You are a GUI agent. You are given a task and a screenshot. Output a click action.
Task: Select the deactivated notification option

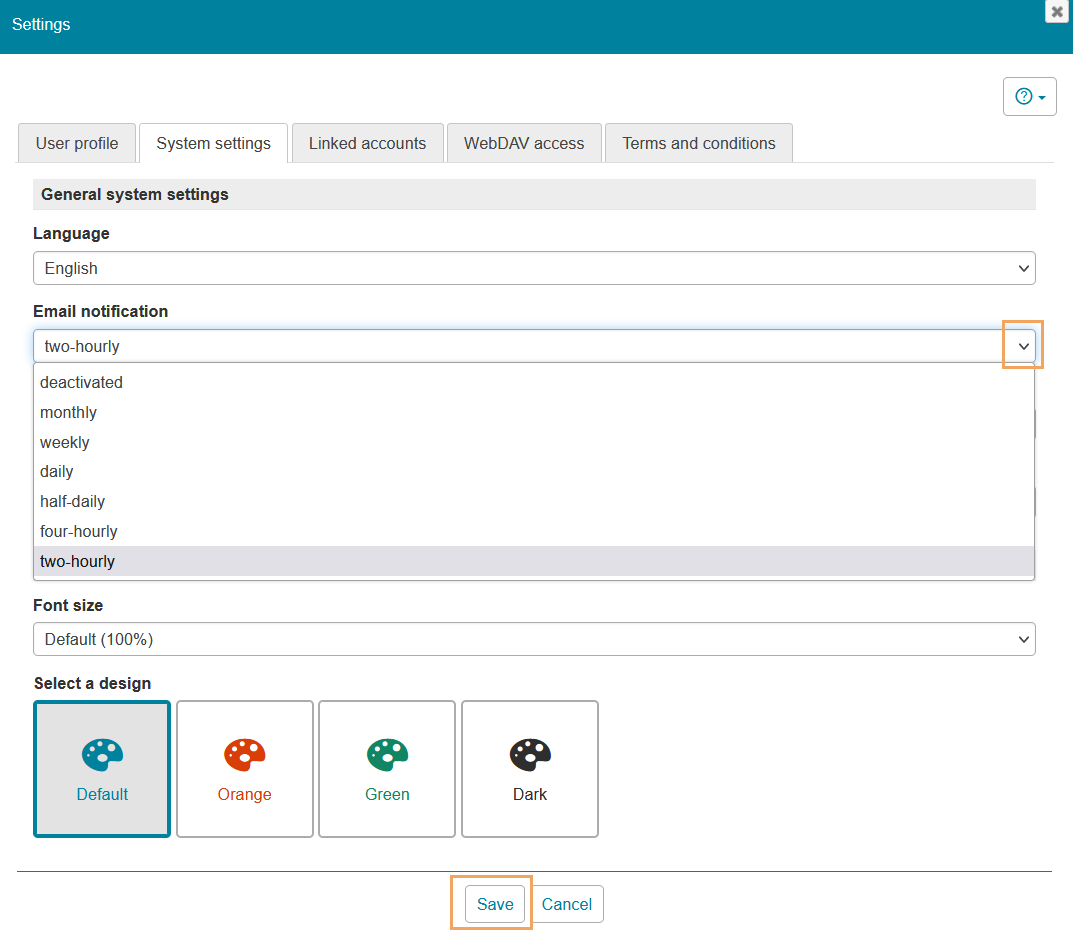(x=82, y=382)
